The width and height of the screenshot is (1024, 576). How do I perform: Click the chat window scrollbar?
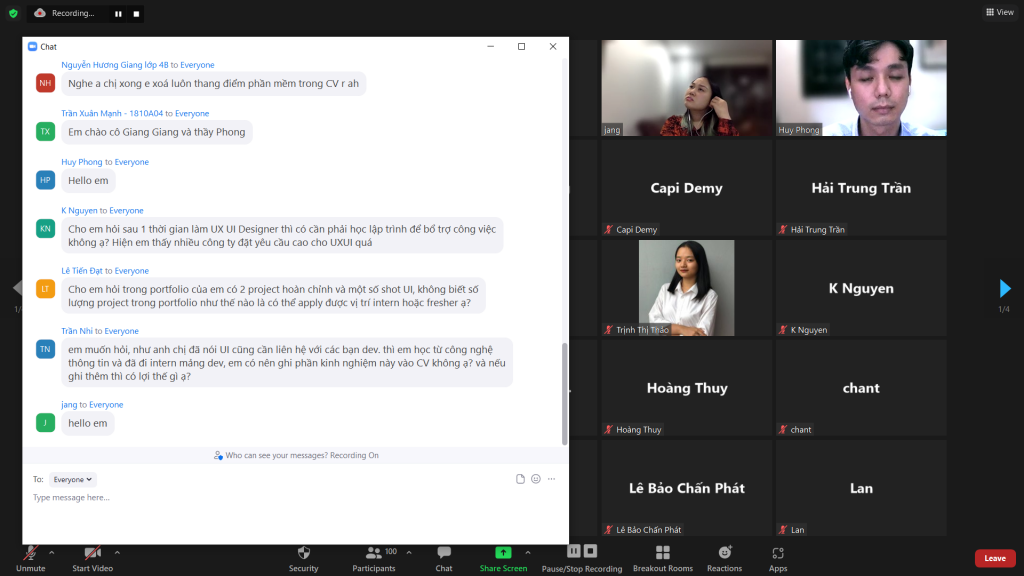564,394
